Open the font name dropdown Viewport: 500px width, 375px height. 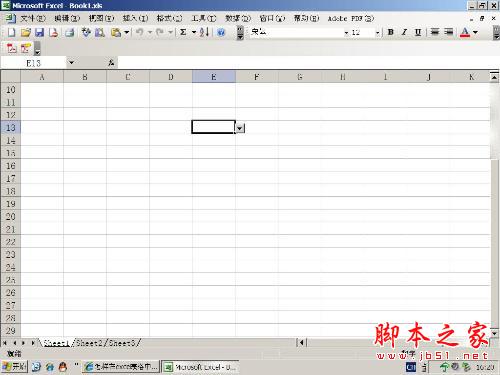tap(346, 33)
